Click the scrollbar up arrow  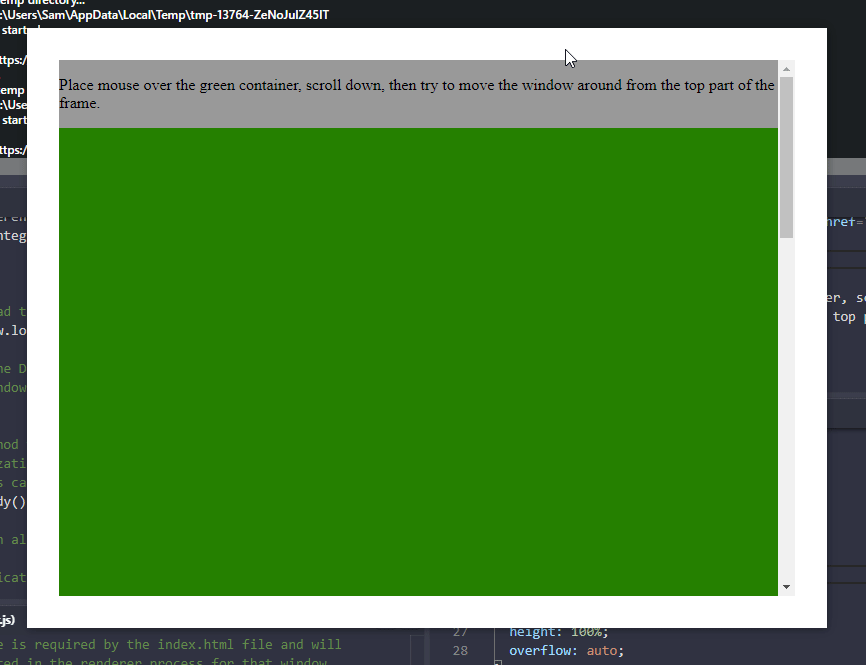pyautogui.click(x=786, y=69)
